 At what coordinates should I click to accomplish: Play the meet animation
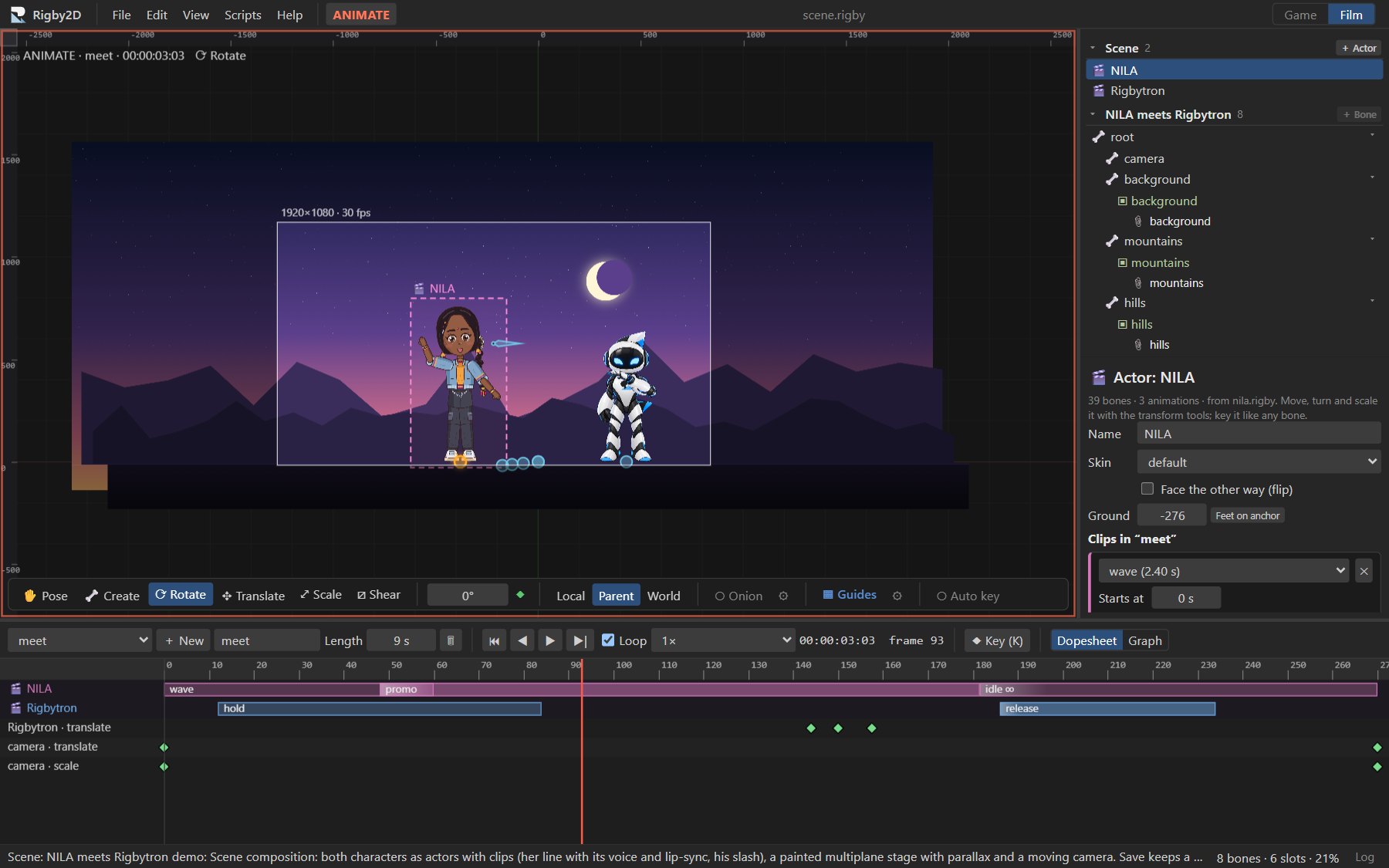(550, 640)
